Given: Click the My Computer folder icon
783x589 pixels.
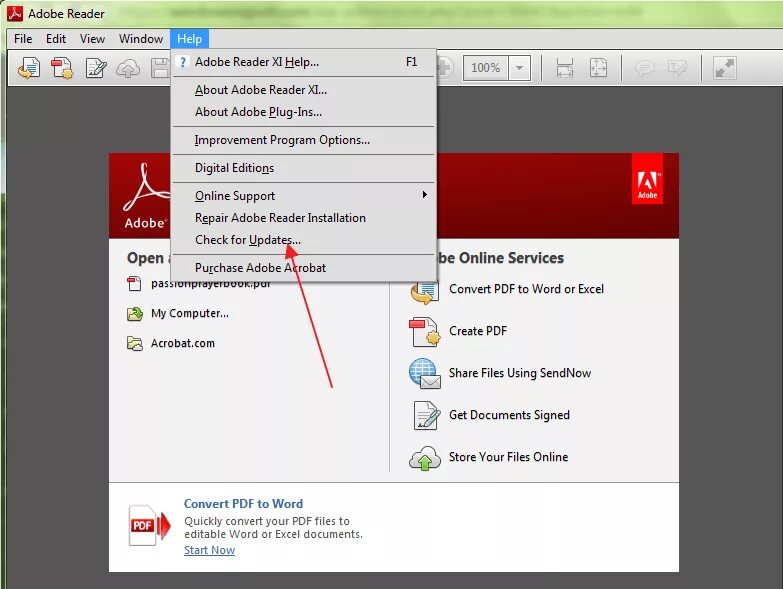Looking at the screenshot, I should point(134,313).
